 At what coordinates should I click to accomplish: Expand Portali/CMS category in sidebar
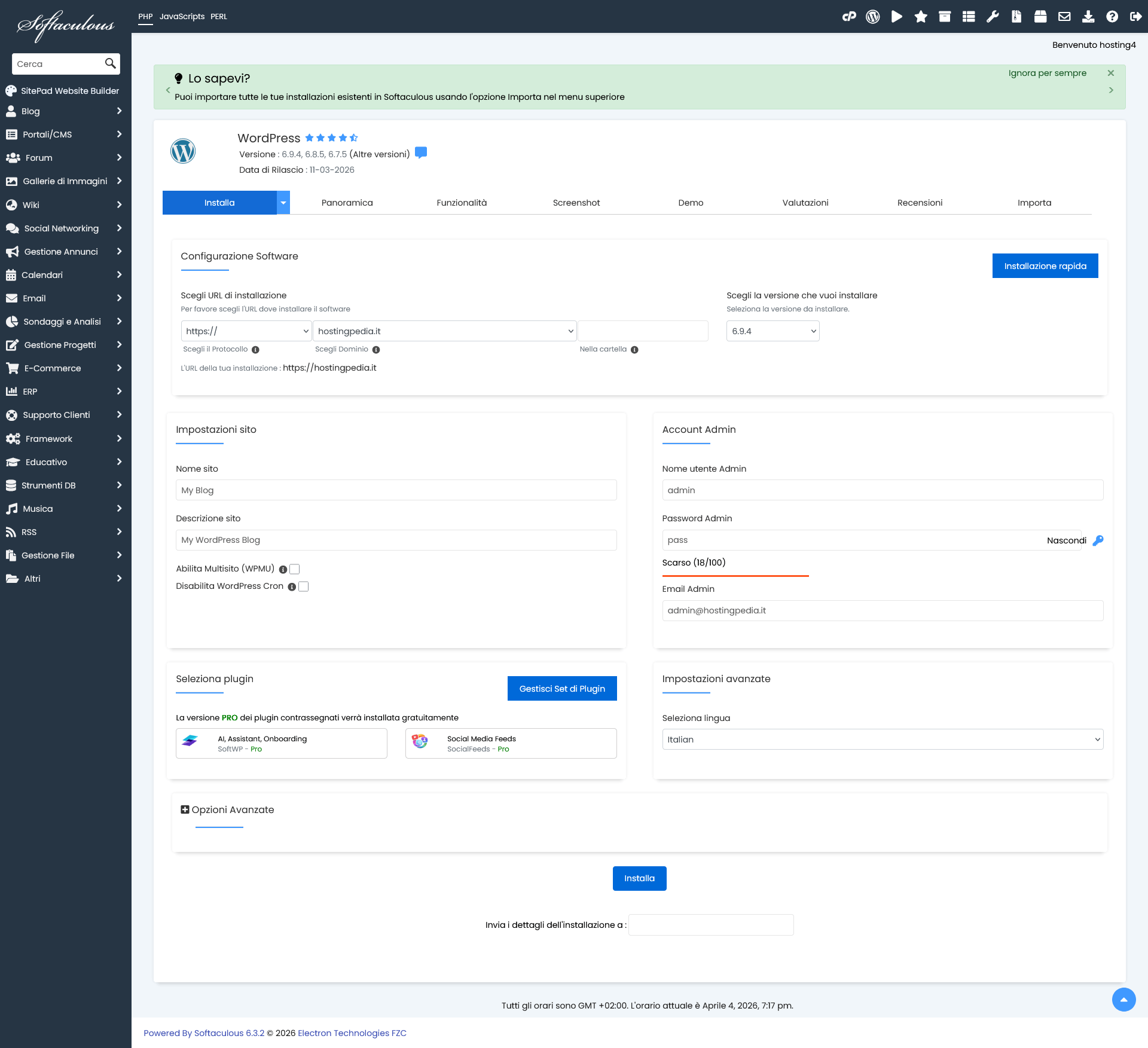[x=66, y=135]
